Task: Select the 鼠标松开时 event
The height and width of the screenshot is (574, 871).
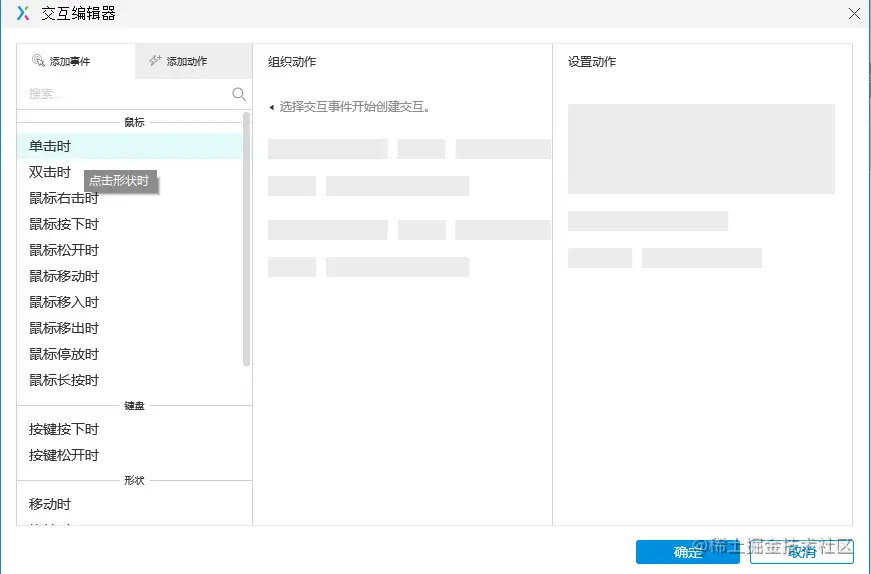Action: click(x=129, y=250)
